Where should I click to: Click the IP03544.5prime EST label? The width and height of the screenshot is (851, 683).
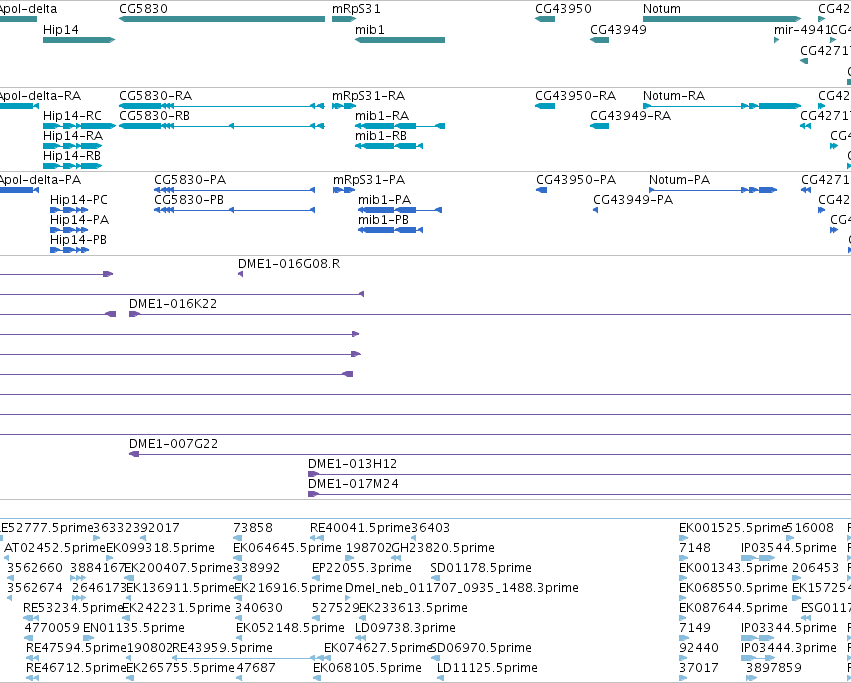click(789, 548)
